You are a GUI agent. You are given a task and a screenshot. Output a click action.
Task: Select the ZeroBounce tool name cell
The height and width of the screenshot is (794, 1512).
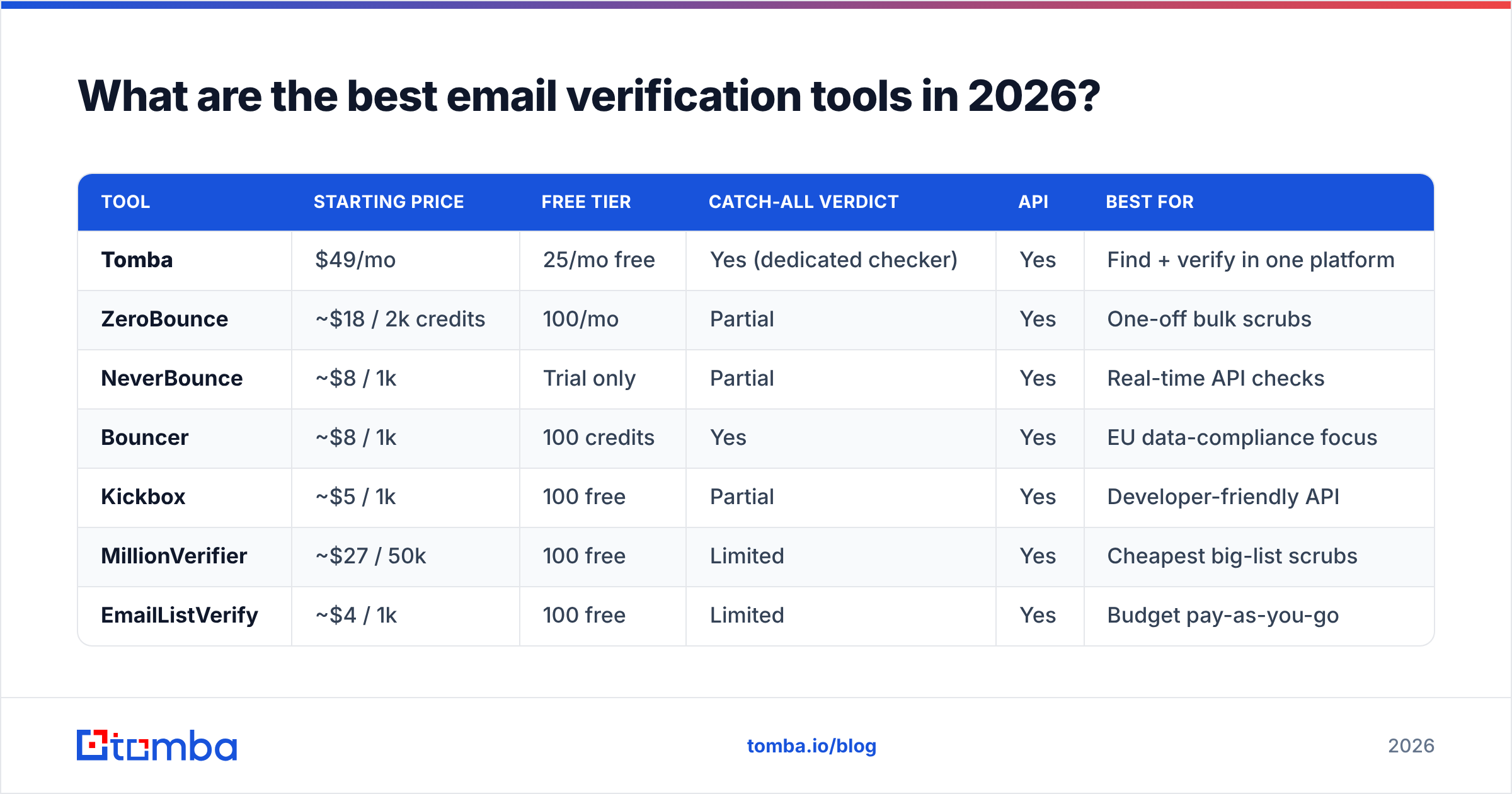pyautogui.click(x=185, y=319)
